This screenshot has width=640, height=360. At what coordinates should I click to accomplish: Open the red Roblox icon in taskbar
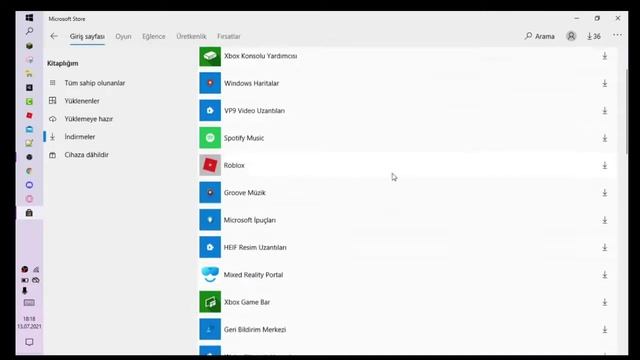(29, 116)
